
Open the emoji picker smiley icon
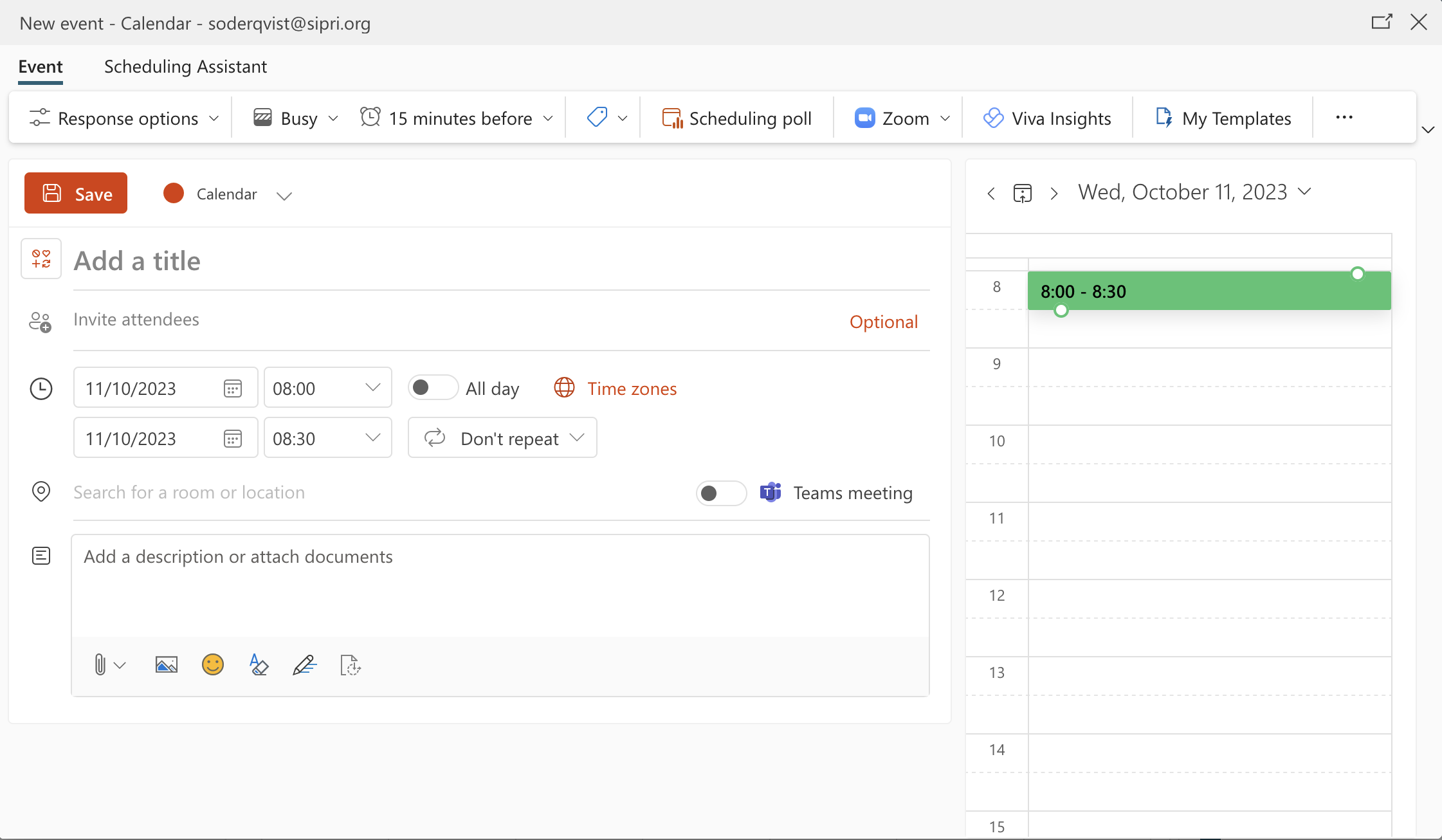(x=212, y=664)
